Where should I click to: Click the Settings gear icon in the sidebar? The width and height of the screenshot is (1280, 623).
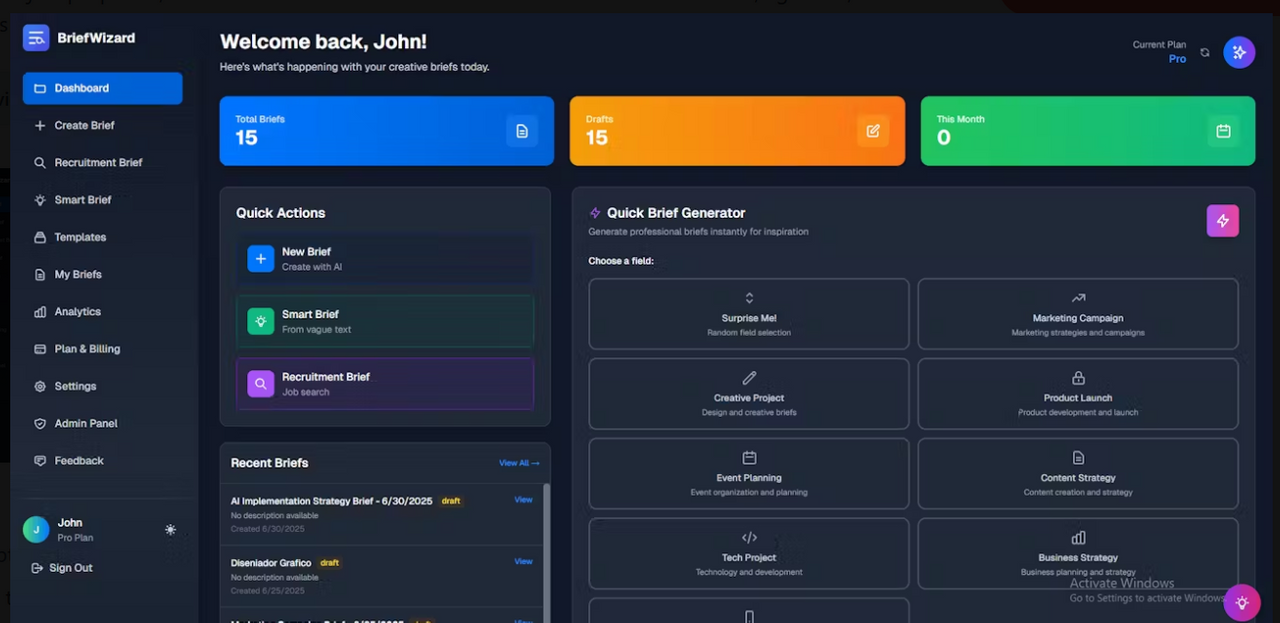click(x=40, y=386)
